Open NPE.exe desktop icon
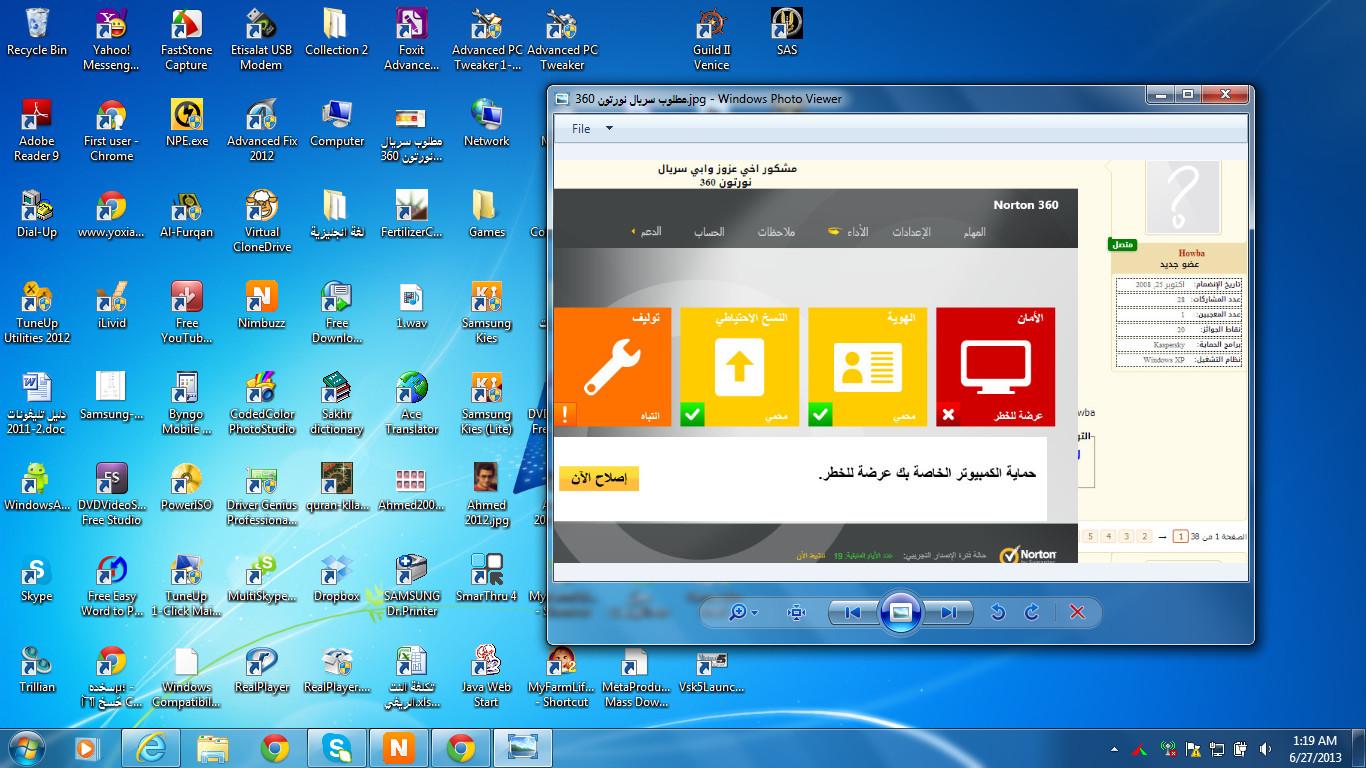This screenshot has width=1366, height=768. click(x=187, y=124)
